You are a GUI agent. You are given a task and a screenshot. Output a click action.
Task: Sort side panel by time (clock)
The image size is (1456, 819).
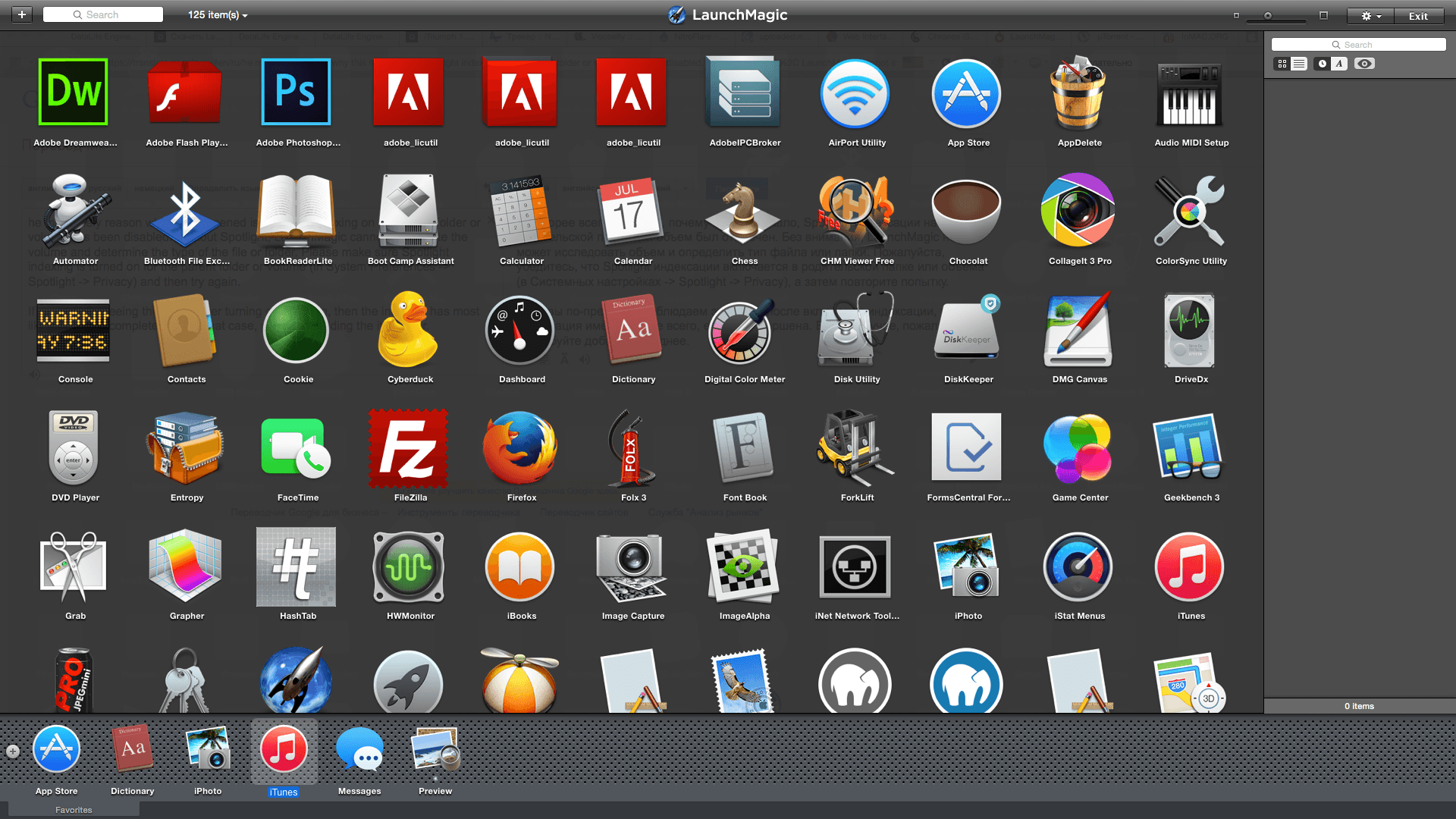click(x=1322, y=64)
